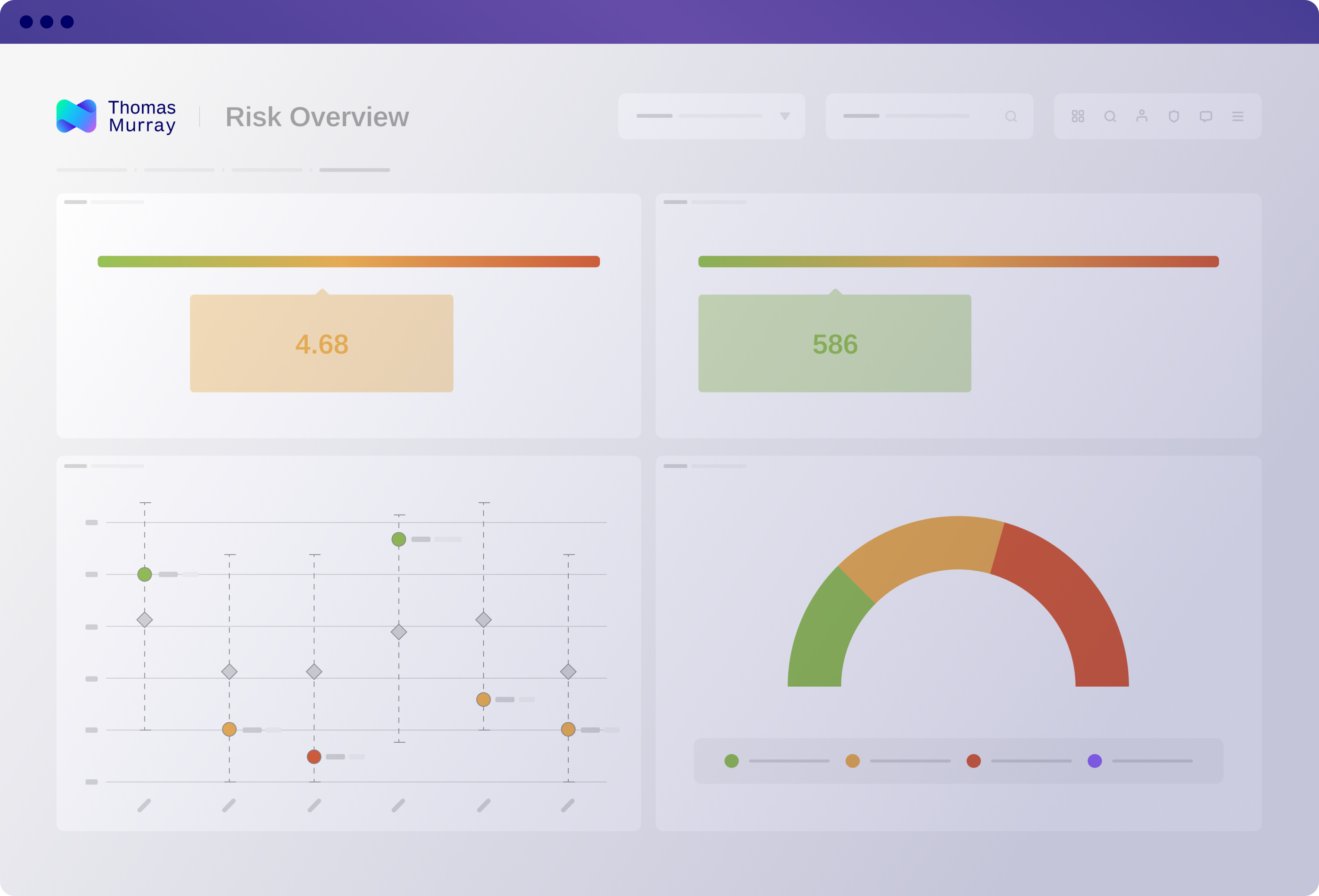Click the shield security icon
Screen dimensions: 1319x896
pyautogui.click(x=1174, y=116)
